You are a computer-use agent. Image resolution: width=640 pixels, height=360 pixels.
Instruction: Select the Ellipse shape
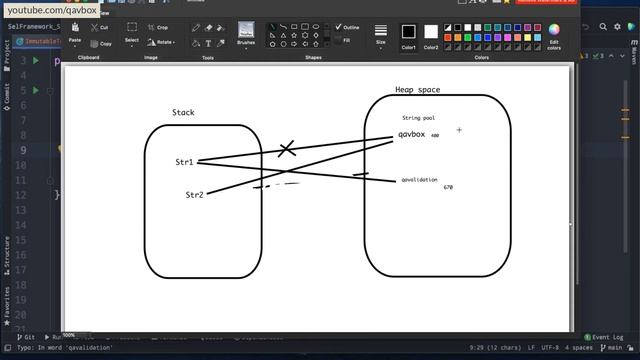[316, 27]
